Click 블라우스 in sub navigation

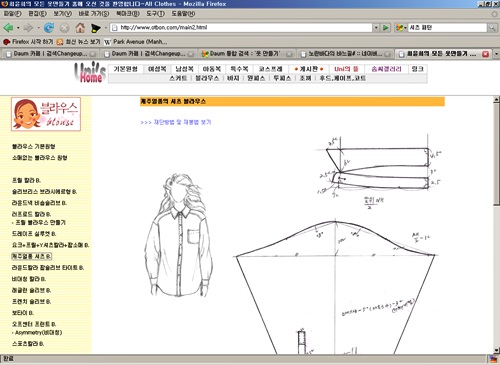(x=207, y=78)
